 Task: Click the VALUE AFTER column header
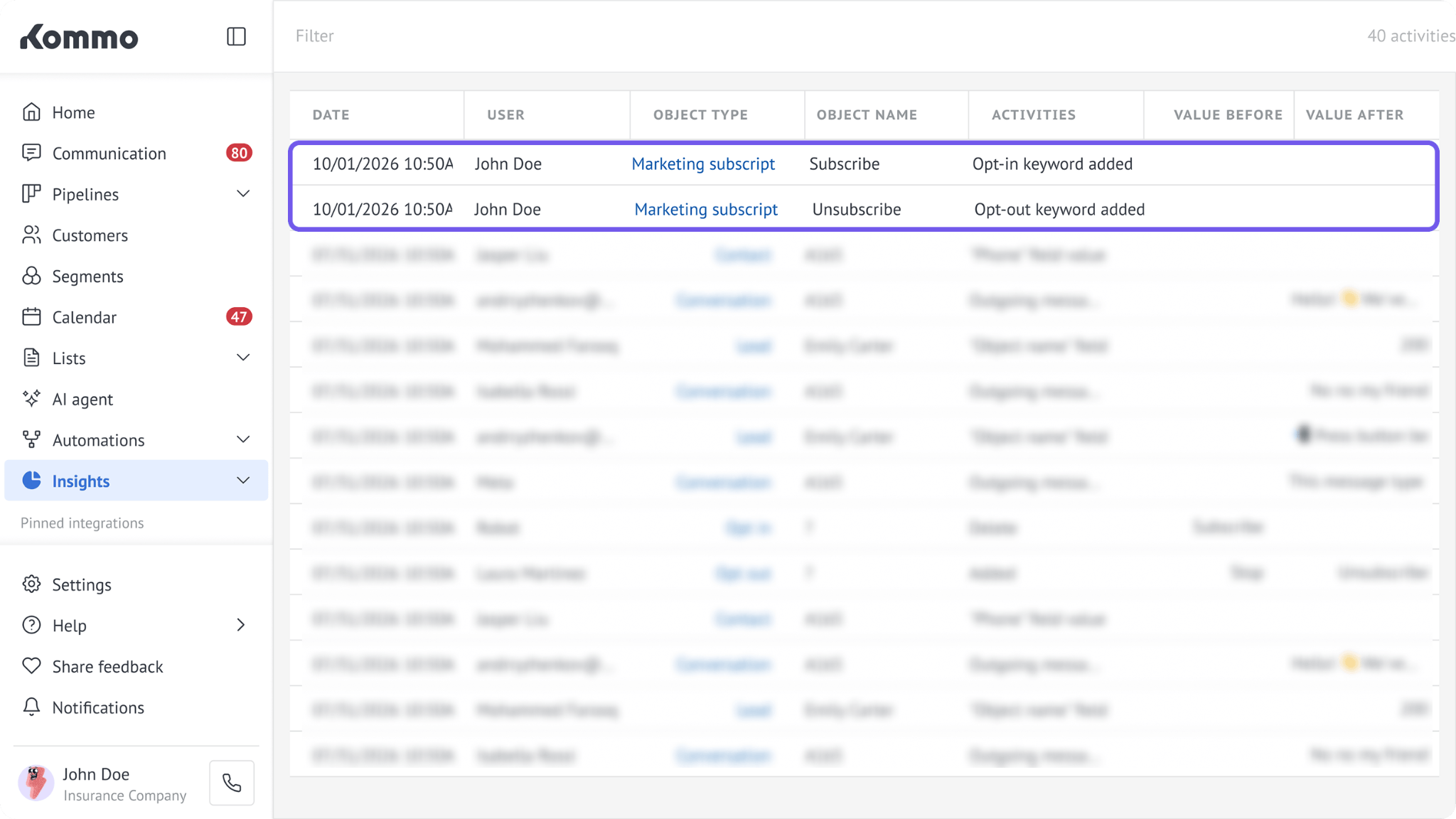1354,114
